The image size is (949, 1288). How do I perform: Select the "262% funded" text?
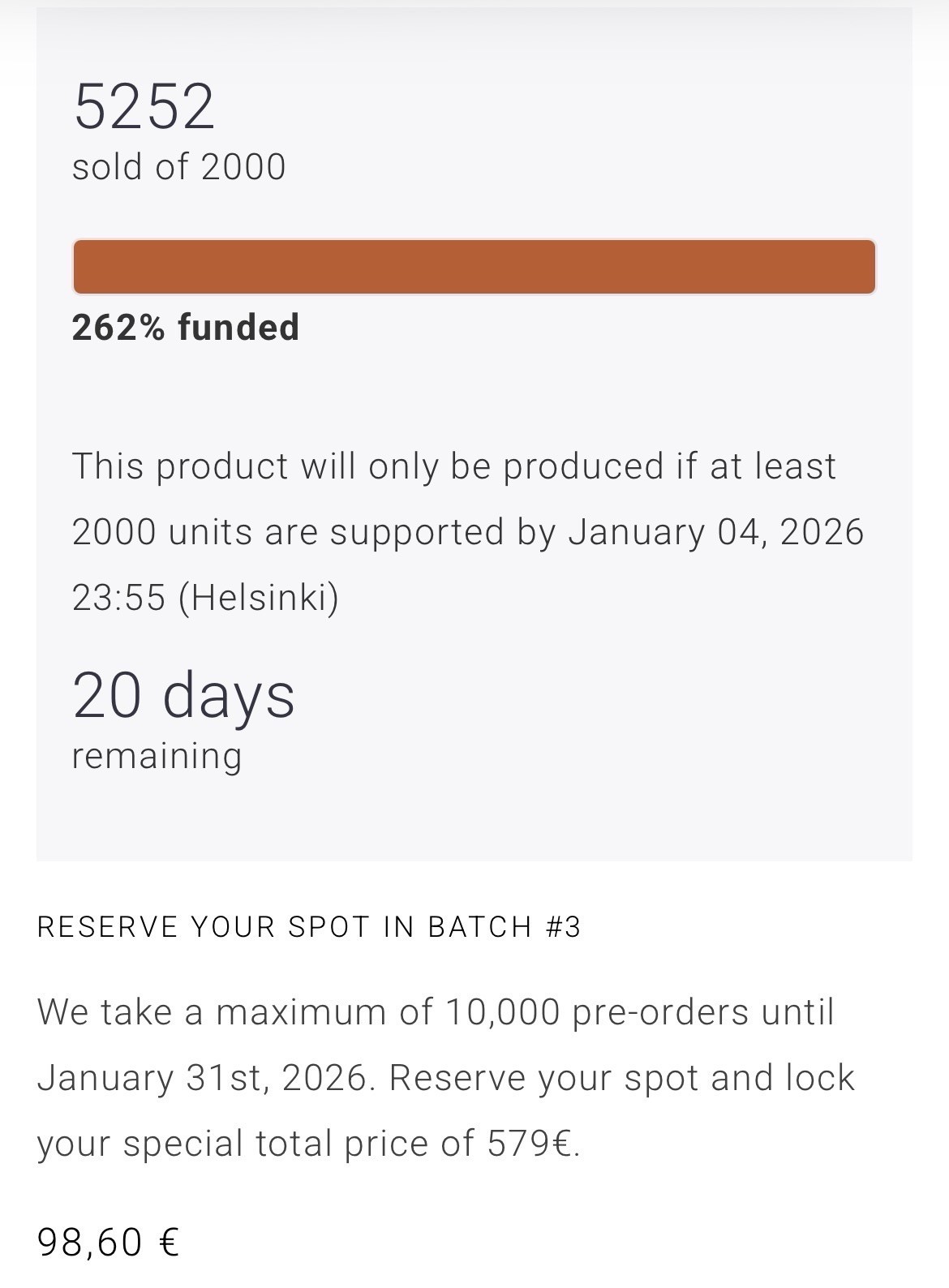tap(186, 328)
